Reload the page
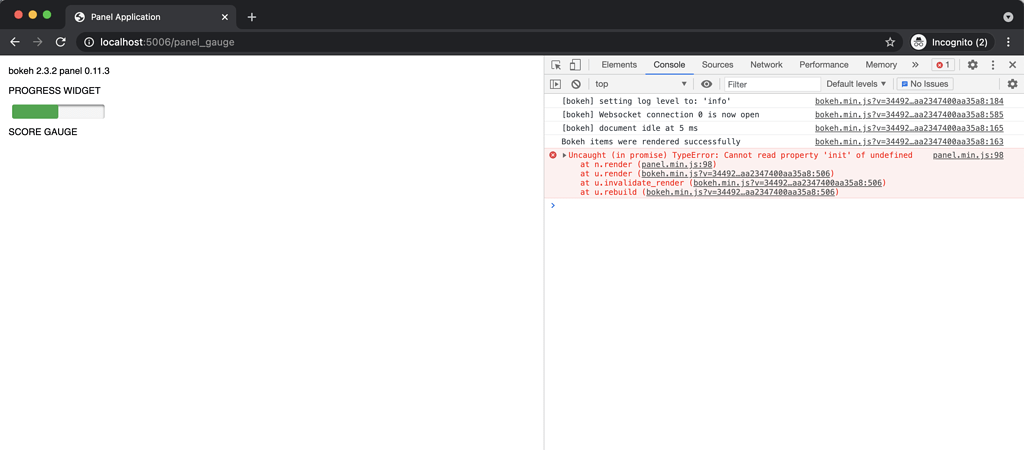 [61, 42]
